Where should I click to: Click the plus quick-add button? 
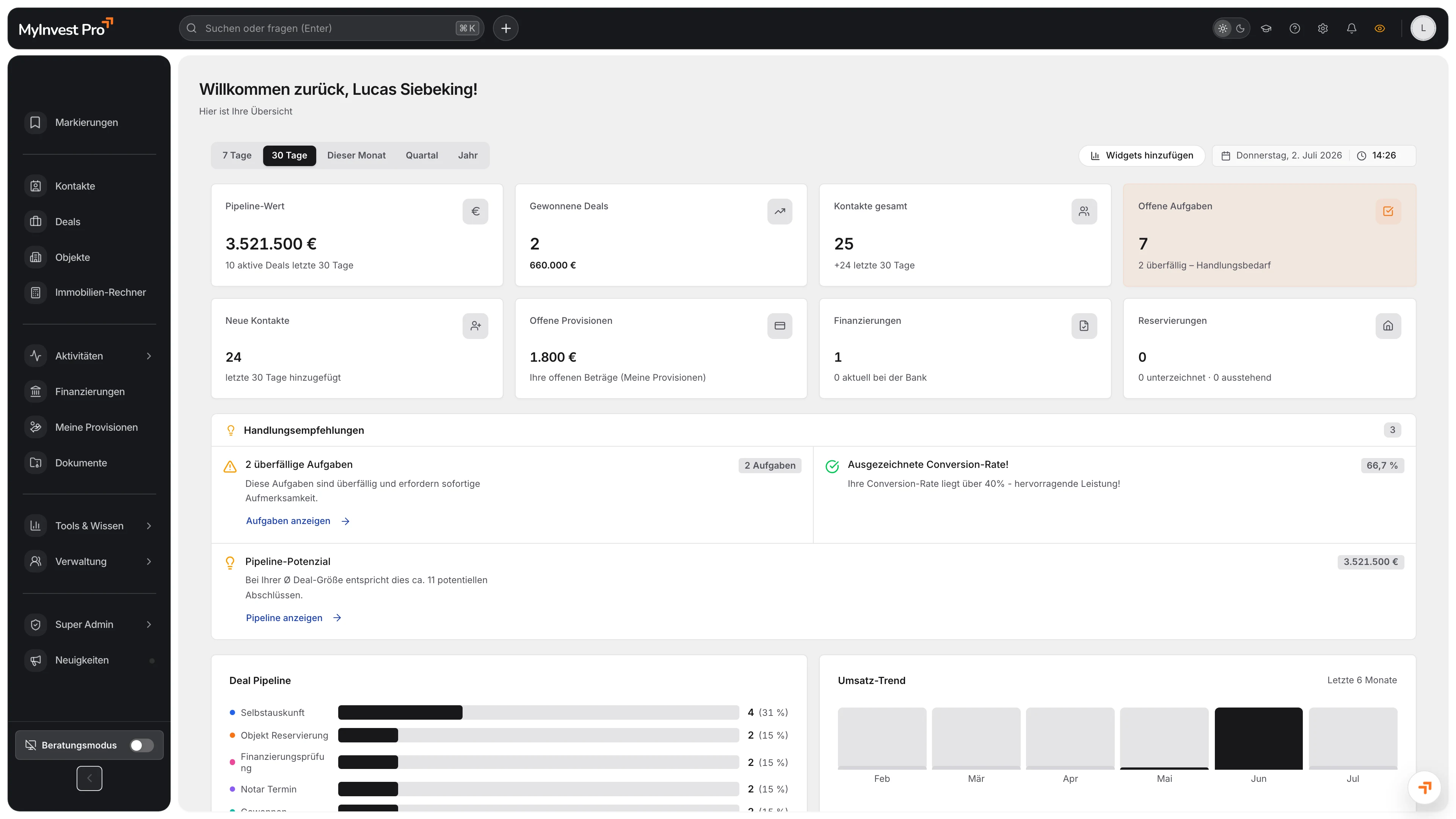coord(505,28)
